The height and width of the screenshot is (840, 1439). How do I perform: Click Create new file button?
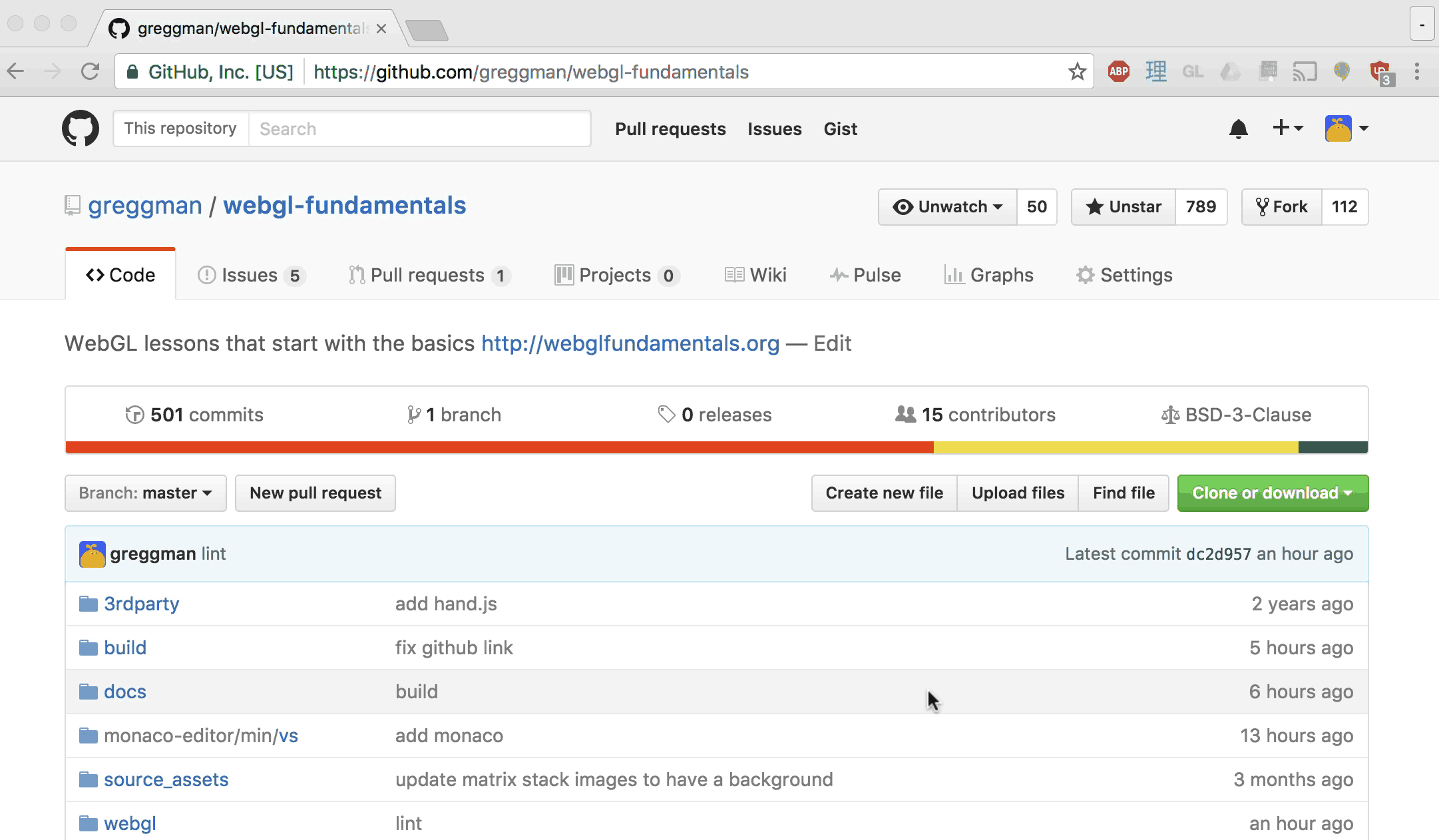[884, 492]
